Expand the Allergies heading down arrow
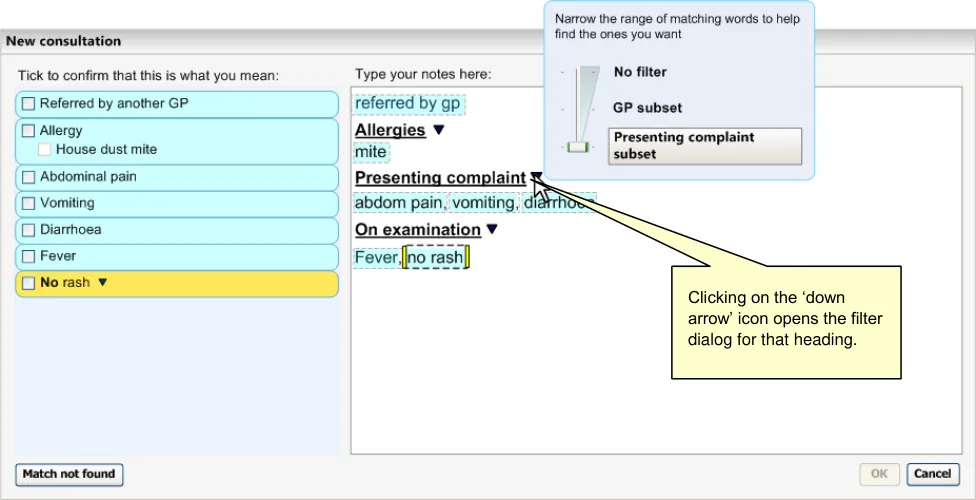Screen dimensions: 976x500 point(438,130)
